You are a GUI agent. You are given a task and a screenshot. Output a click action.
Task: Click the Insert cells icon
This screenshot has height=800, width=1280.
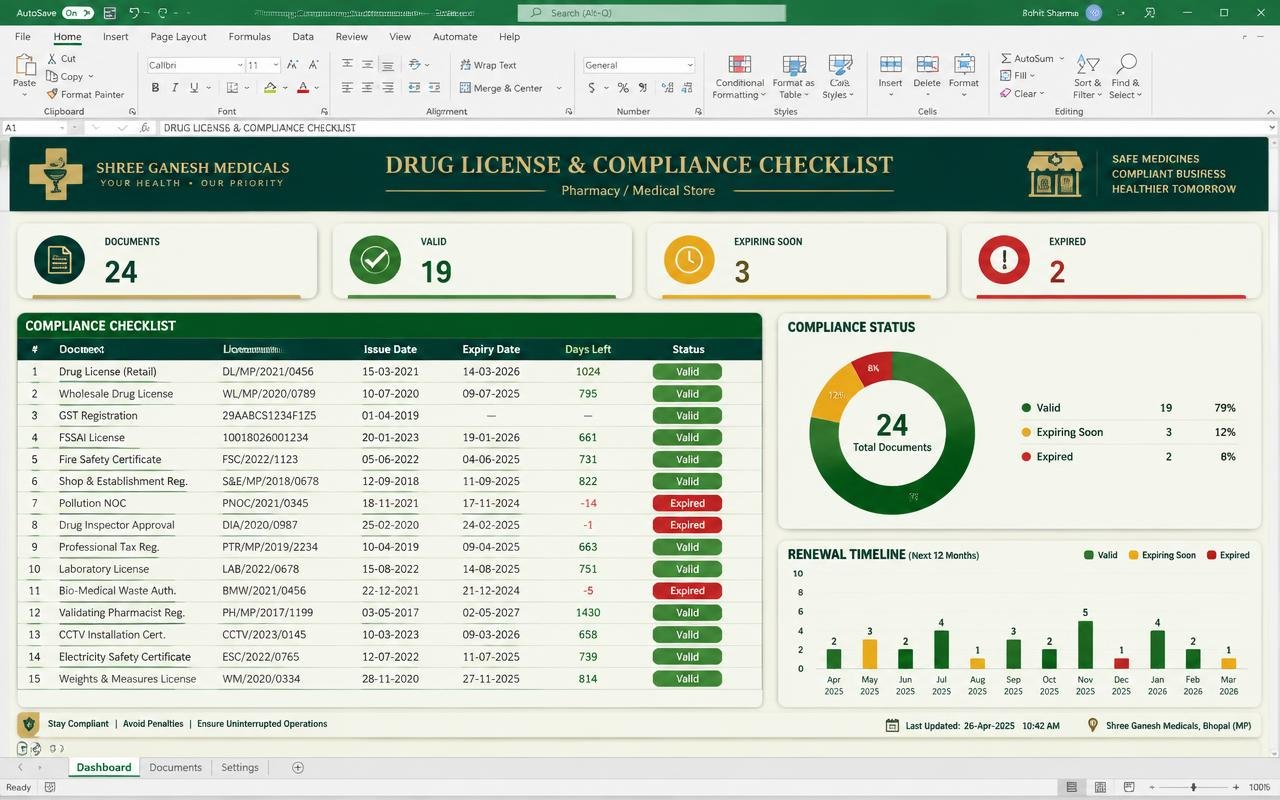(x=890, y=66)
